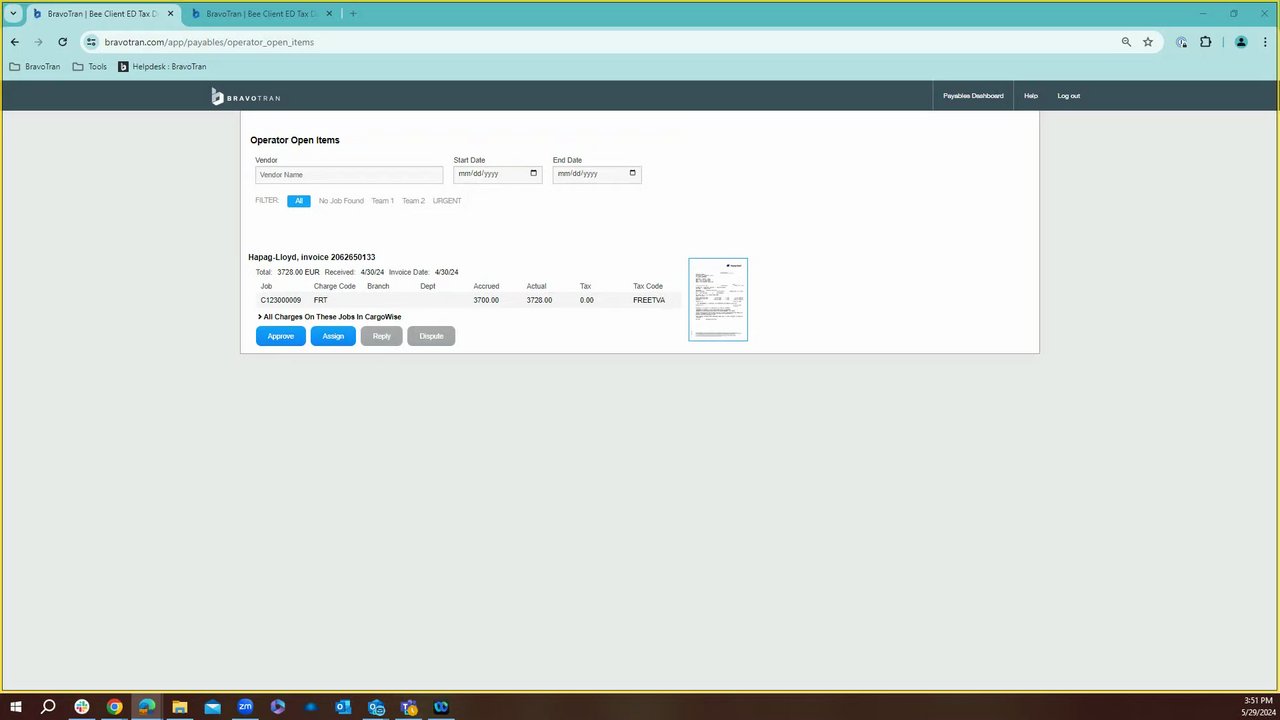Image resolution: width=1280 pixels, height=720 pixels.
Task: Open the Chrome extensions puzzle icon
Action: 1205,42
